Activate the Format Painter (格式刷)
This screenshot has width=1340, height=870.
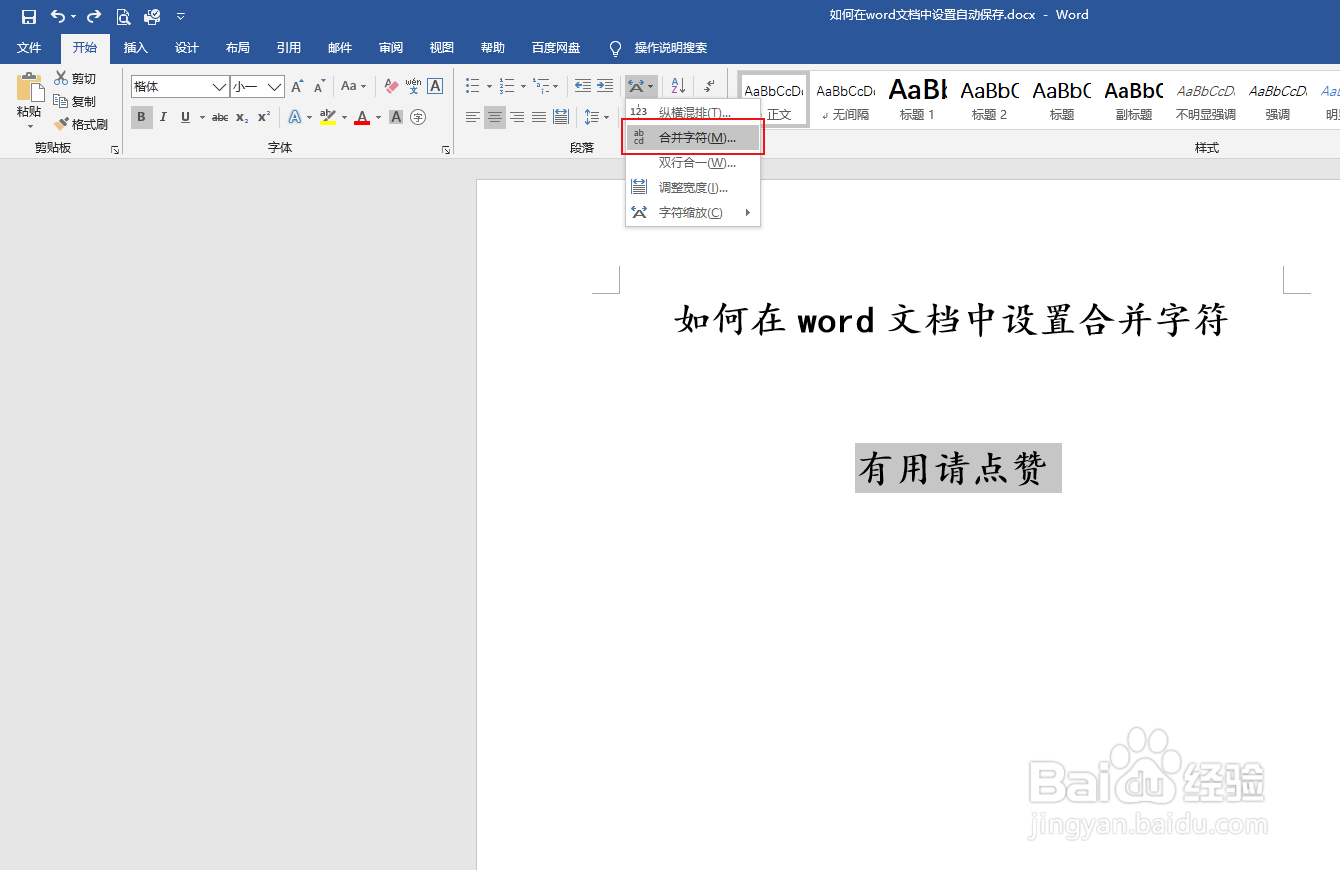80,125
